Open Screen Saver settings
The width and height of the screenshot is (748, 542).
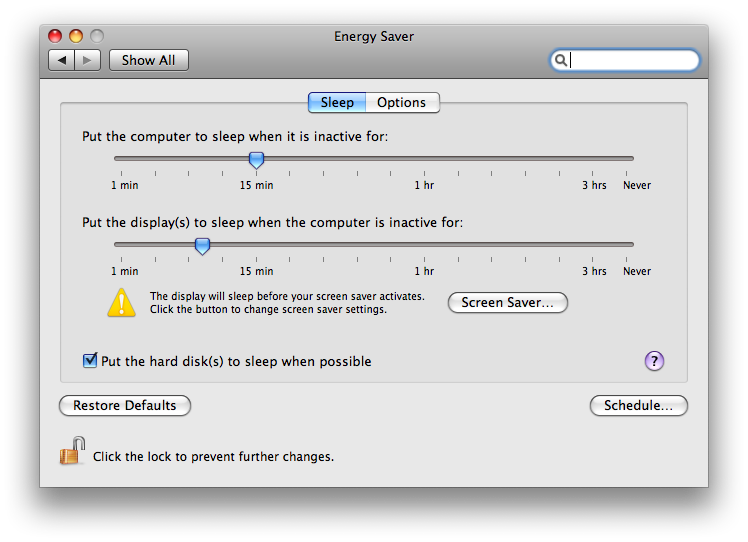tap(508, 302)
